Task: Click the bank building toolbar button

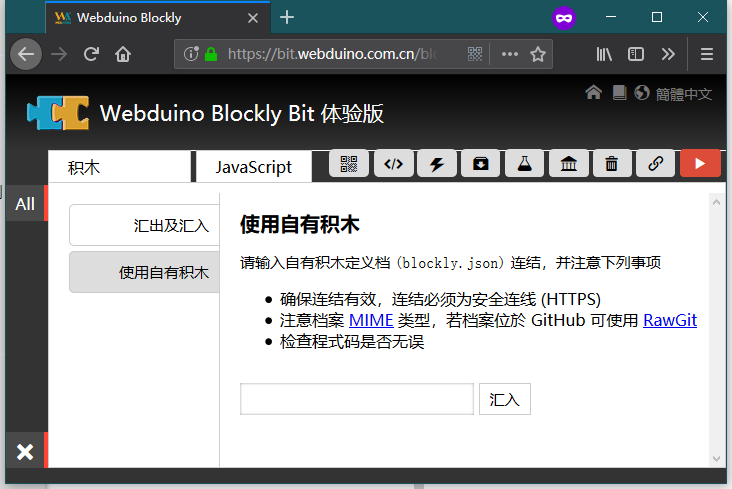Action: [x=568, y=164]
